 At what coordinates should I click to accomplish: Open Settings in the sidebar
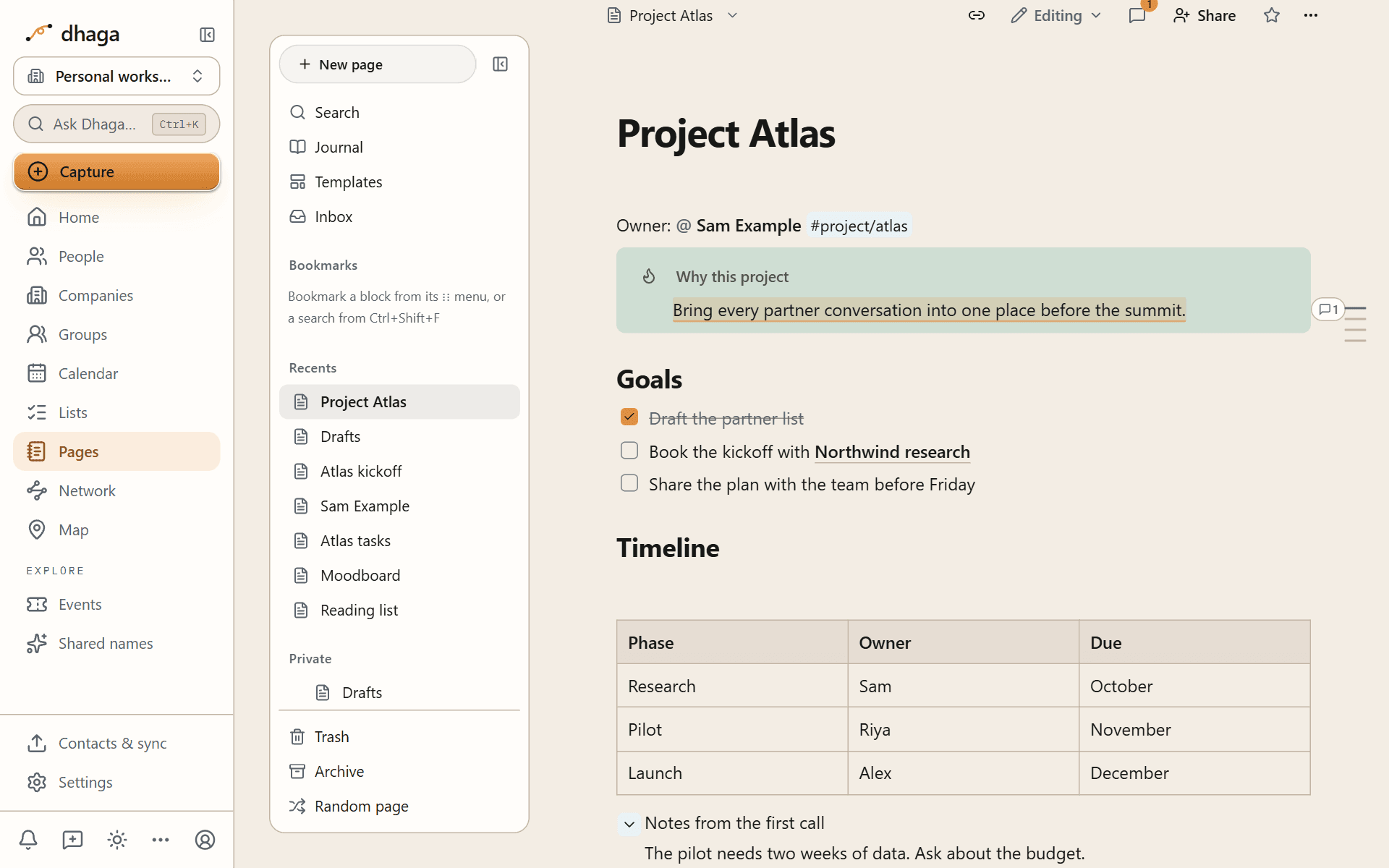pyautogui.click(x=116, y=782)
